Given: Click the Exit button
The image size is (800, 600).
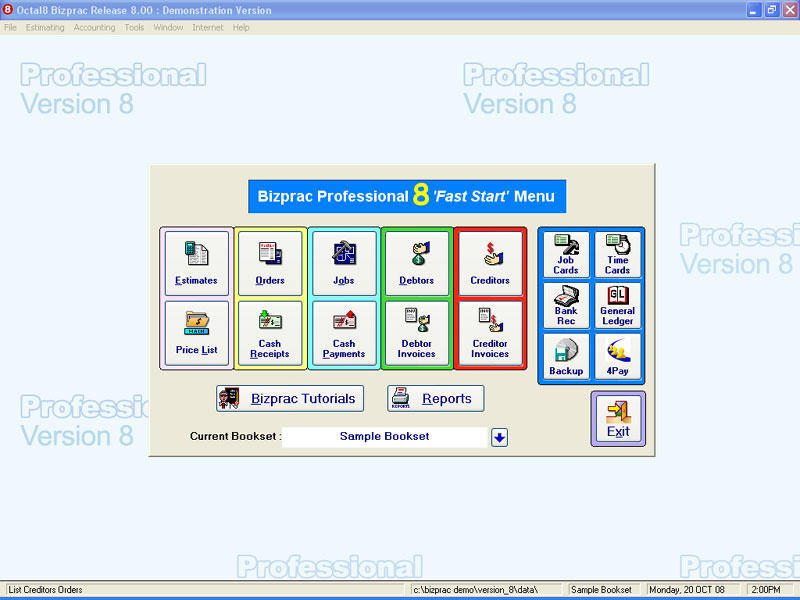Looking at the screenshot, I should (x=618, y=419).
